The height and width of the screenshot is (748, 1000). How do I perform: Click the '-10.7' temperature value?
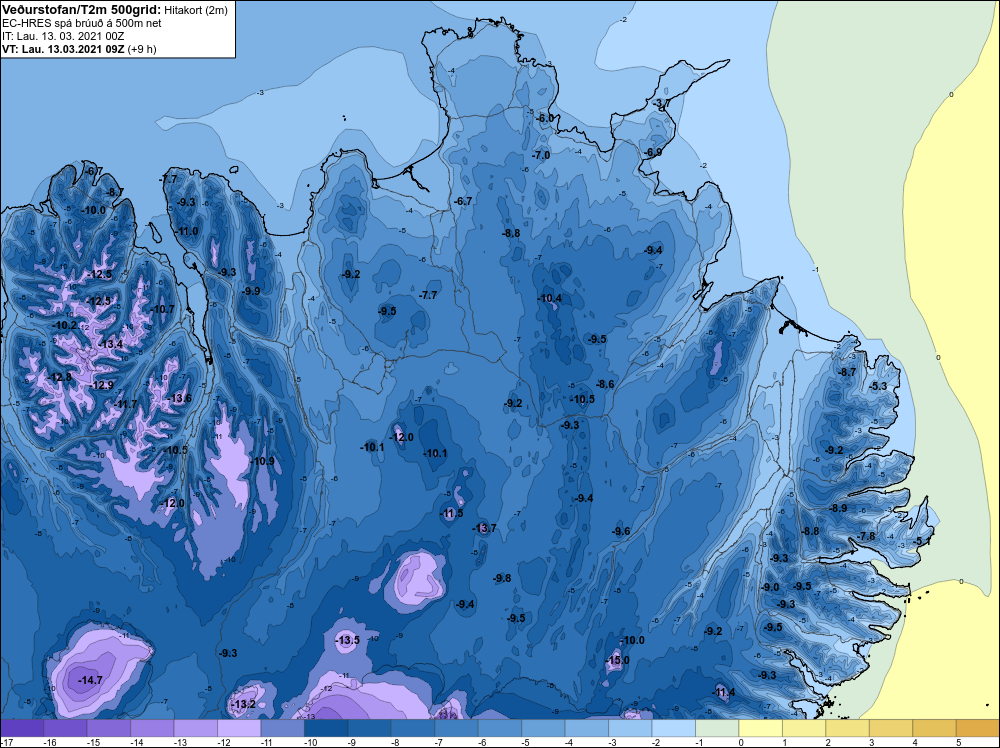(162, 309)
